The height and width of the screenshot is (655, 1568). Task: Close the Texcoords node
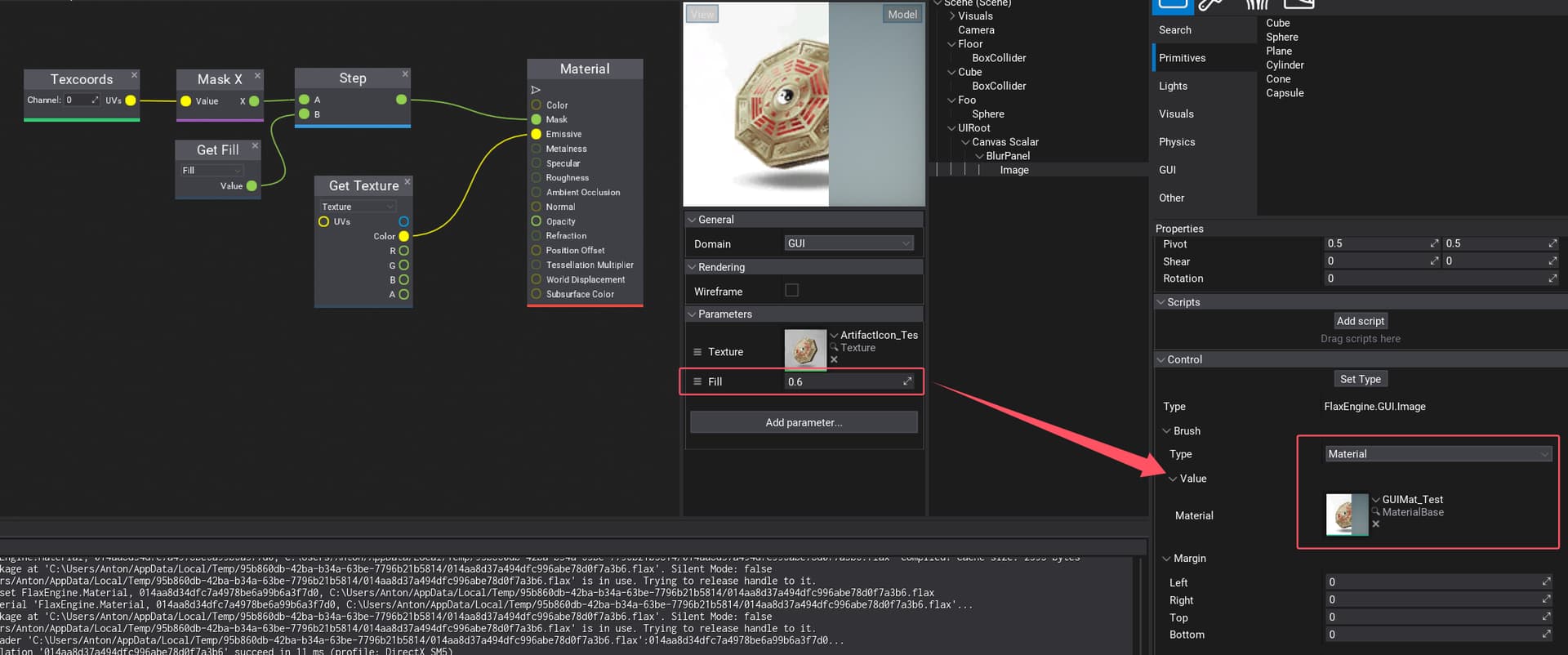tap(135, 75)
